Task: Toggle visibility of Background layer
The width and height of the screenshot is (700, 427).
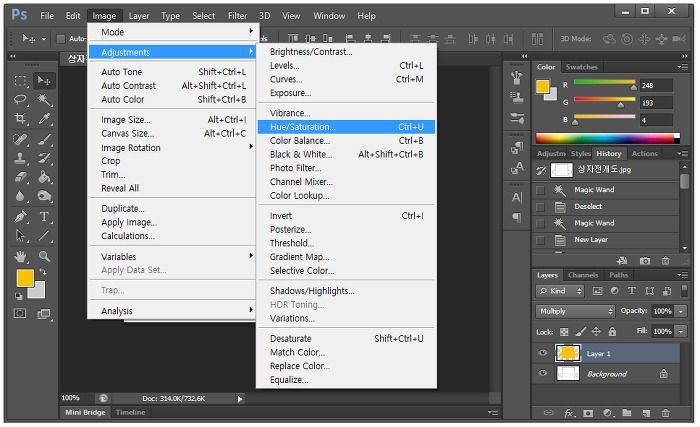Action: pos(543,373)
